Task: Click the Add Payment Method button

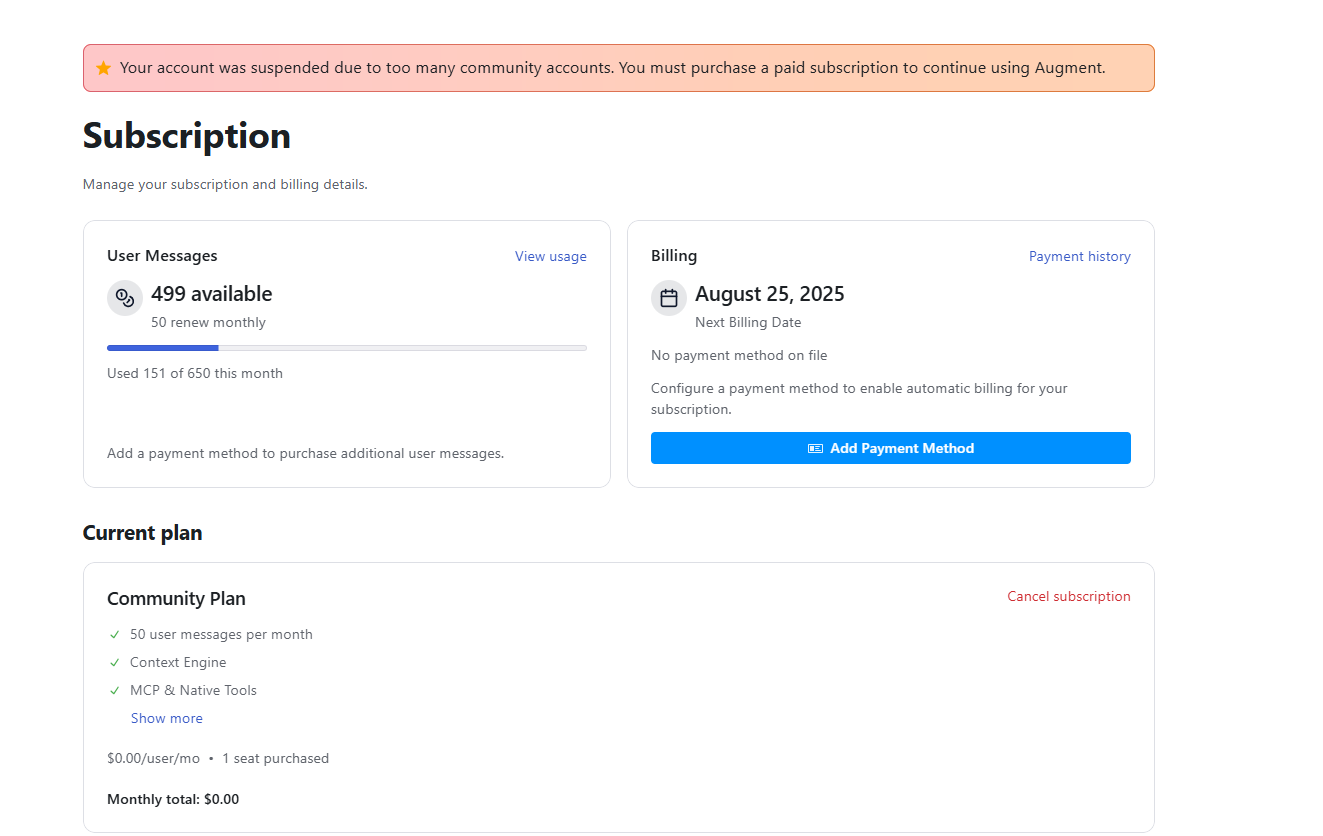Action: (891, 448)
